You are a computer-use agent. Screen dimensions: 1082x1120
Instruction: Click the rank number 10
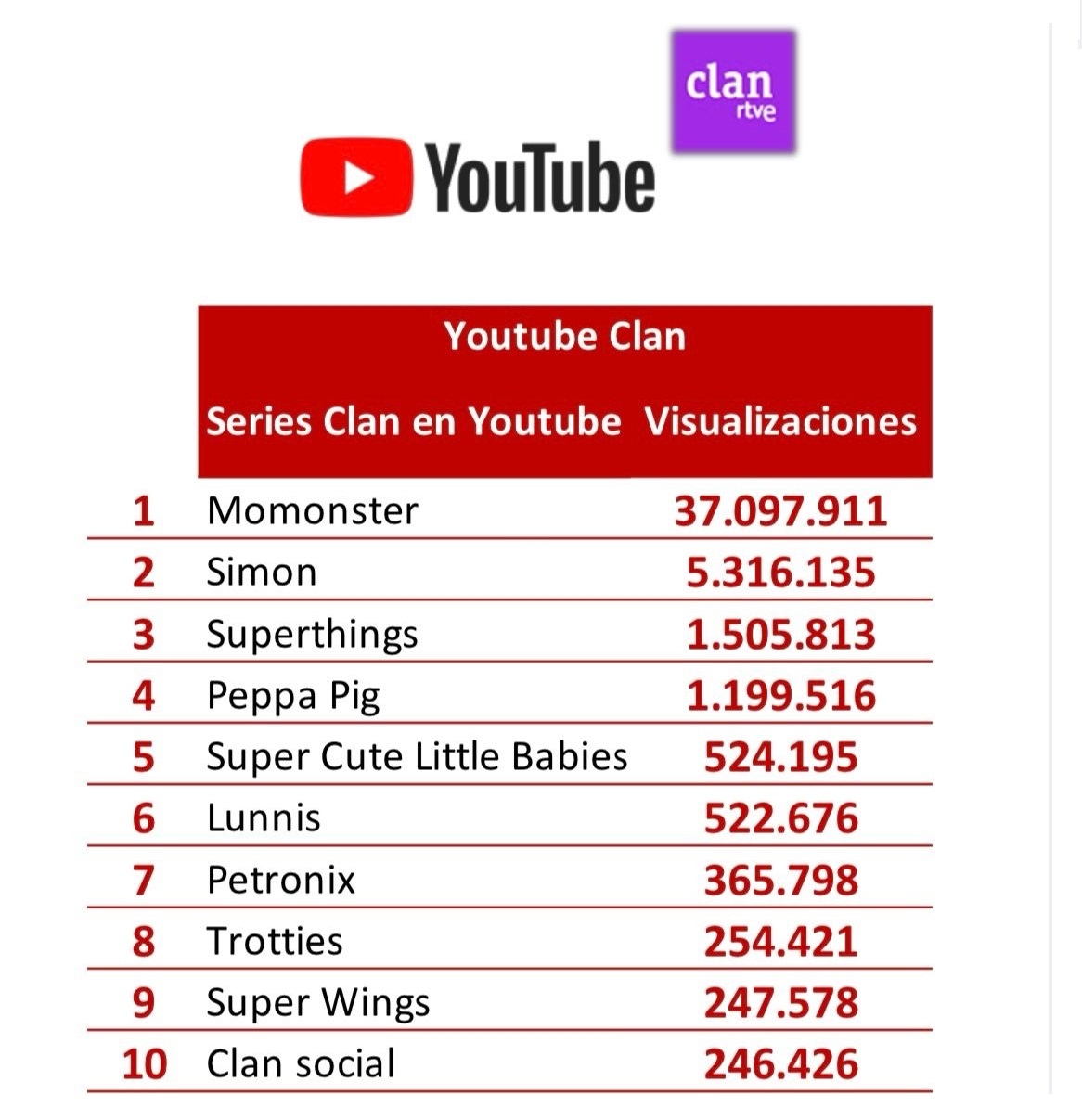click(x=145, y=1064)
